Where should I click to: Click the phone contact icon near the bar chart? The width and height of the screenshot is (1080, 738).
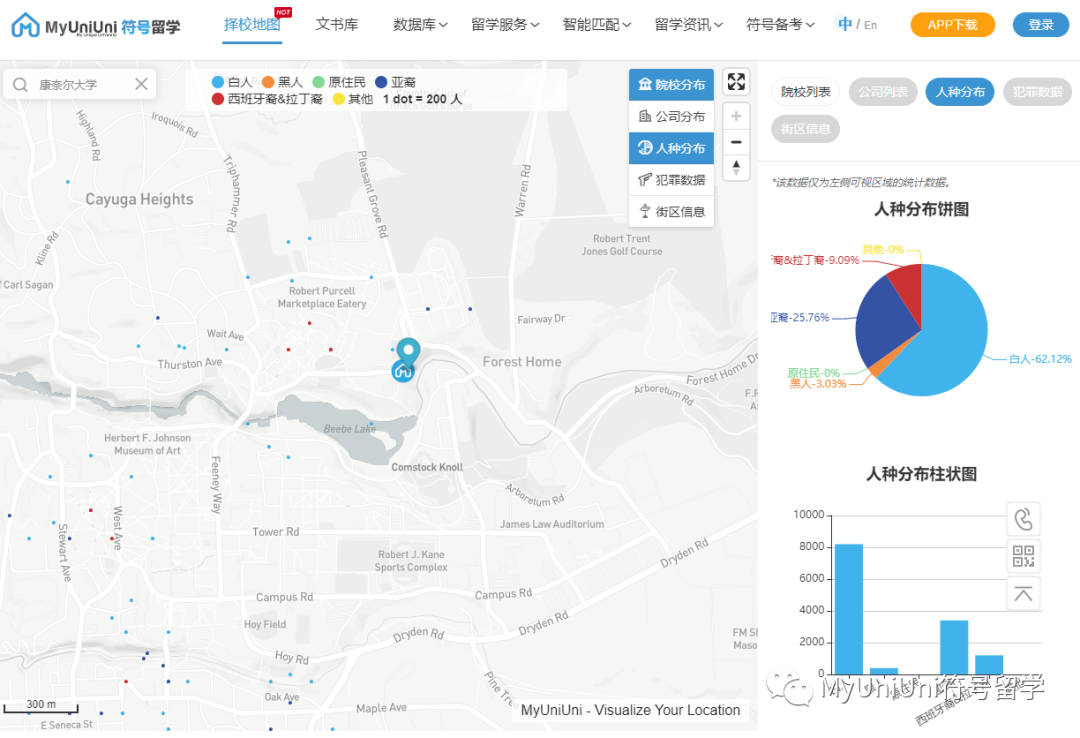point(1023,519)
